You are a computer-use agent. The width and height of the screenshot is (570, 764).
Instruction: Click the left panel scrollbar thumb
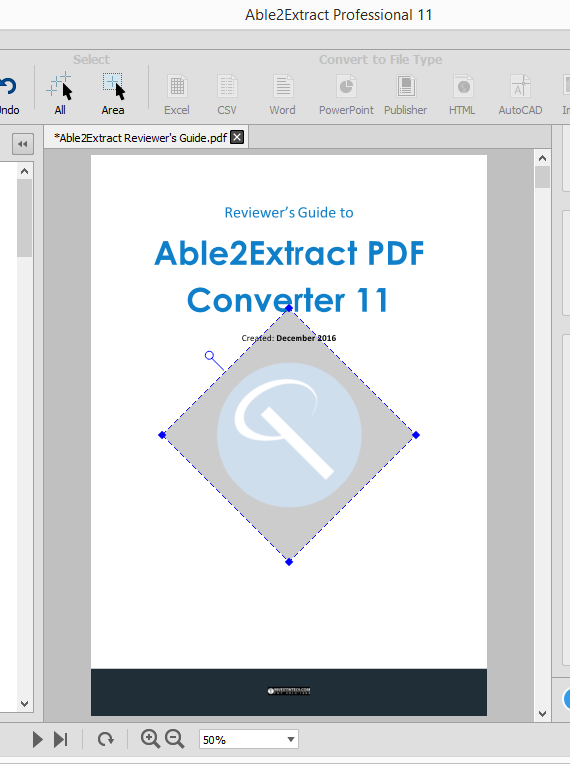click(24, 218)
